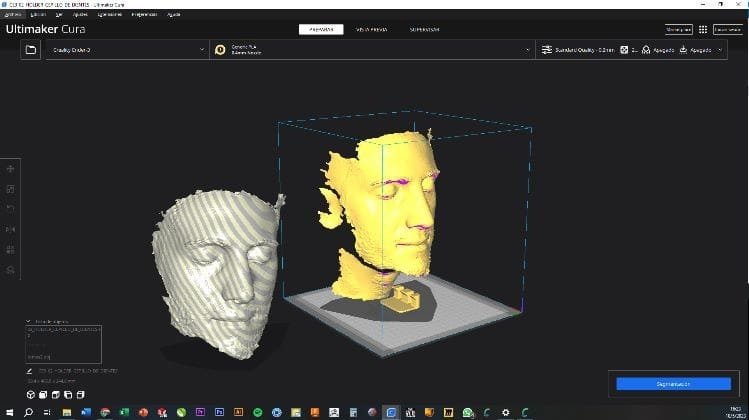Open the Archivo menu
Screen dimensions: 749x420
coord(13,14)
